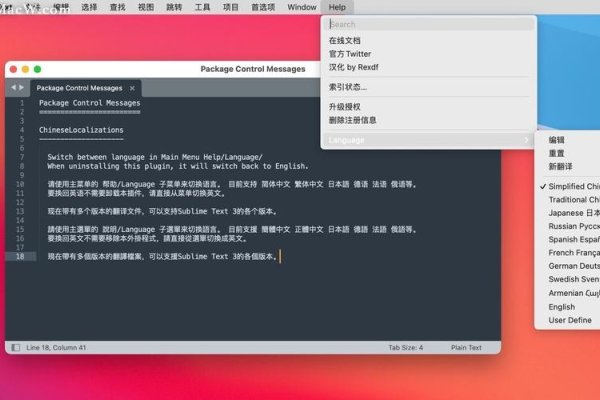Open the 首选项 menu
The image size is (600, 400).
263,7
